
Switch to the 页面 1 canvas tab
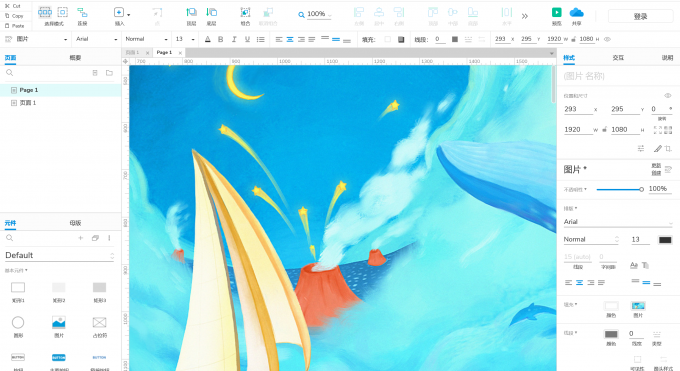pos(133,53)
